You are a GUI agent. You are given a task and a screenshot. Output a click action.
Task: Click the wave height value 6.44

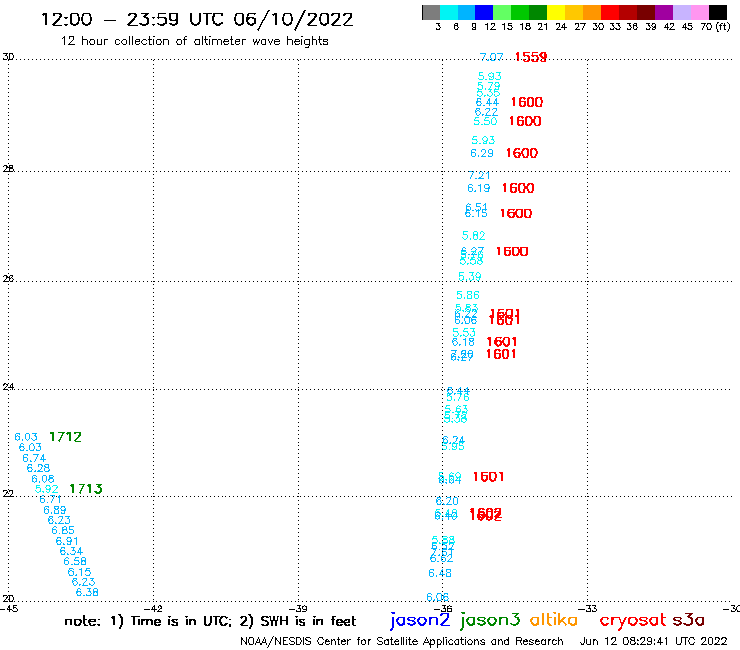pos(487,102)
